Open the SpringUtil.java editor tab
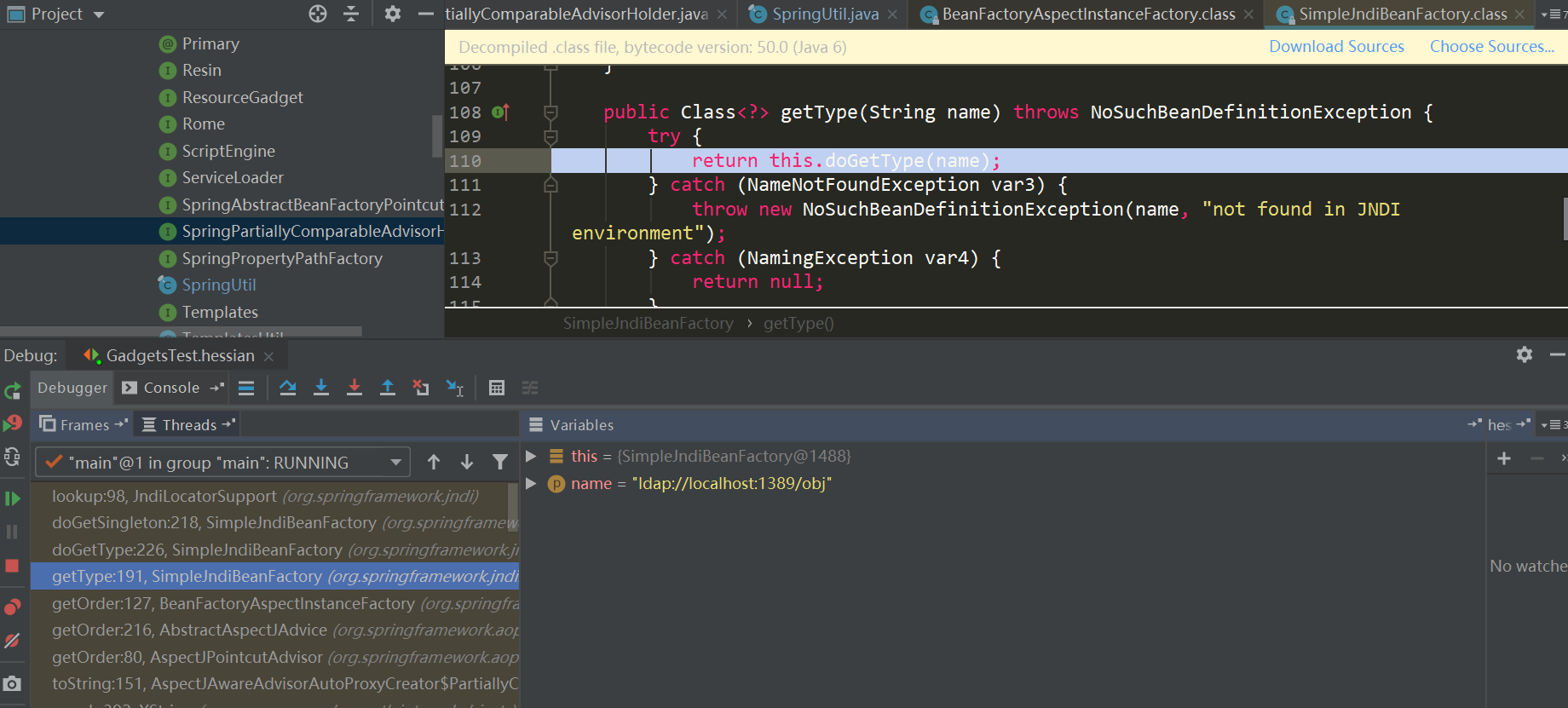The image size is (1568, 708). [x=824, y=14]
